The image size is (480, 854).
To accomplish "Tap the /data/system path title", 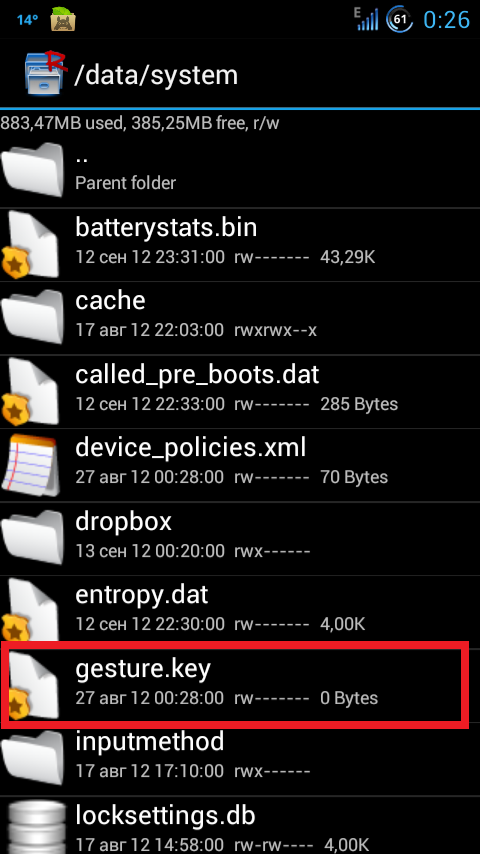I will [x=156, y=75].
